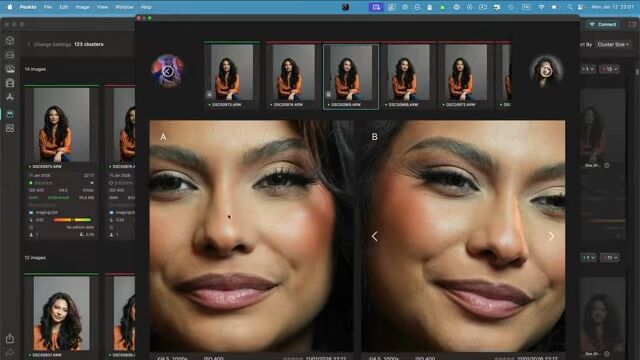640x360 pixels.
Task: Open the Cluster Size sort dropdown
Action: click(x=613, y=44)
